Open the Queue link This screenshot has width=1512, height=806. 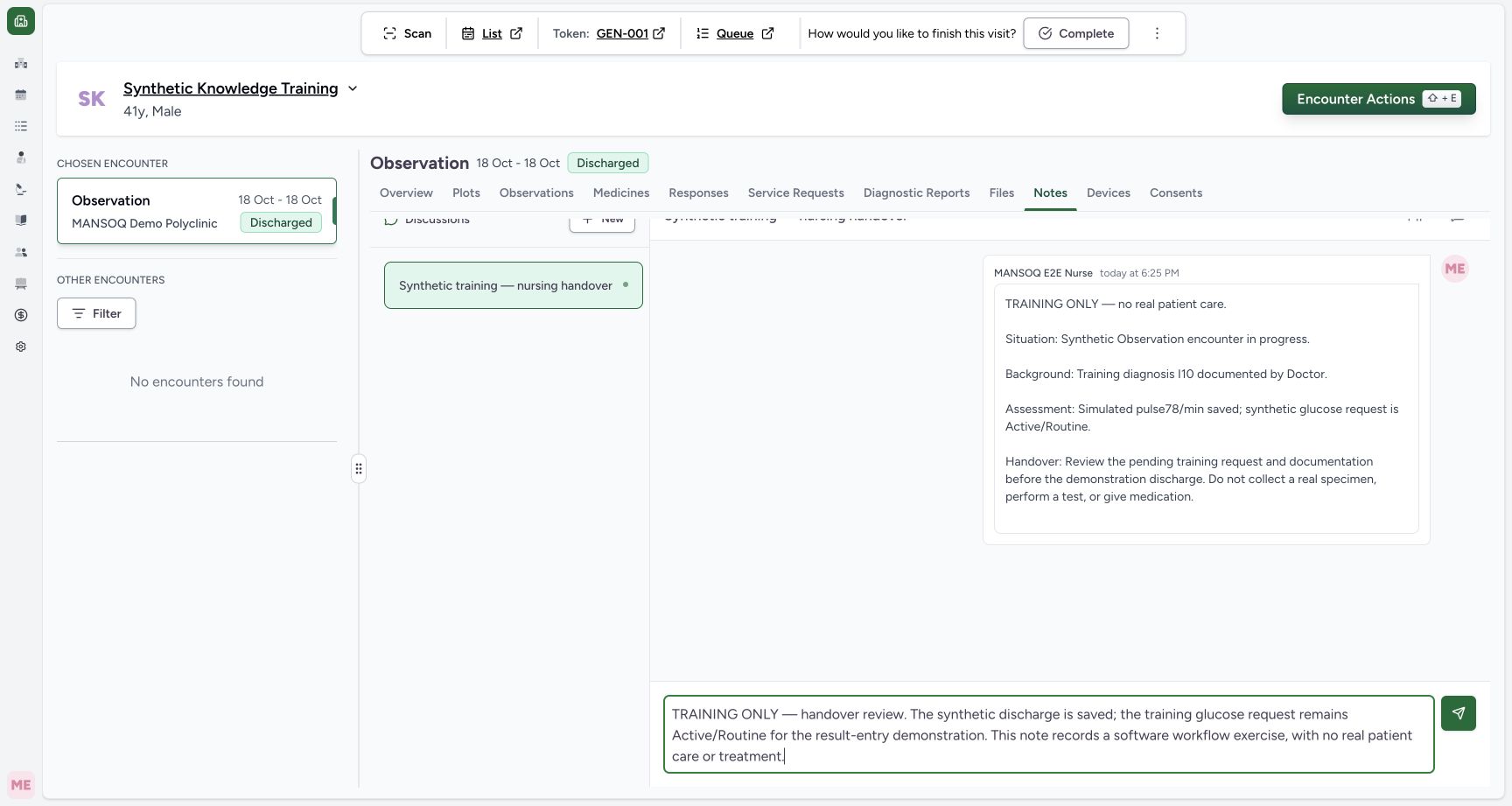point(735,33)
